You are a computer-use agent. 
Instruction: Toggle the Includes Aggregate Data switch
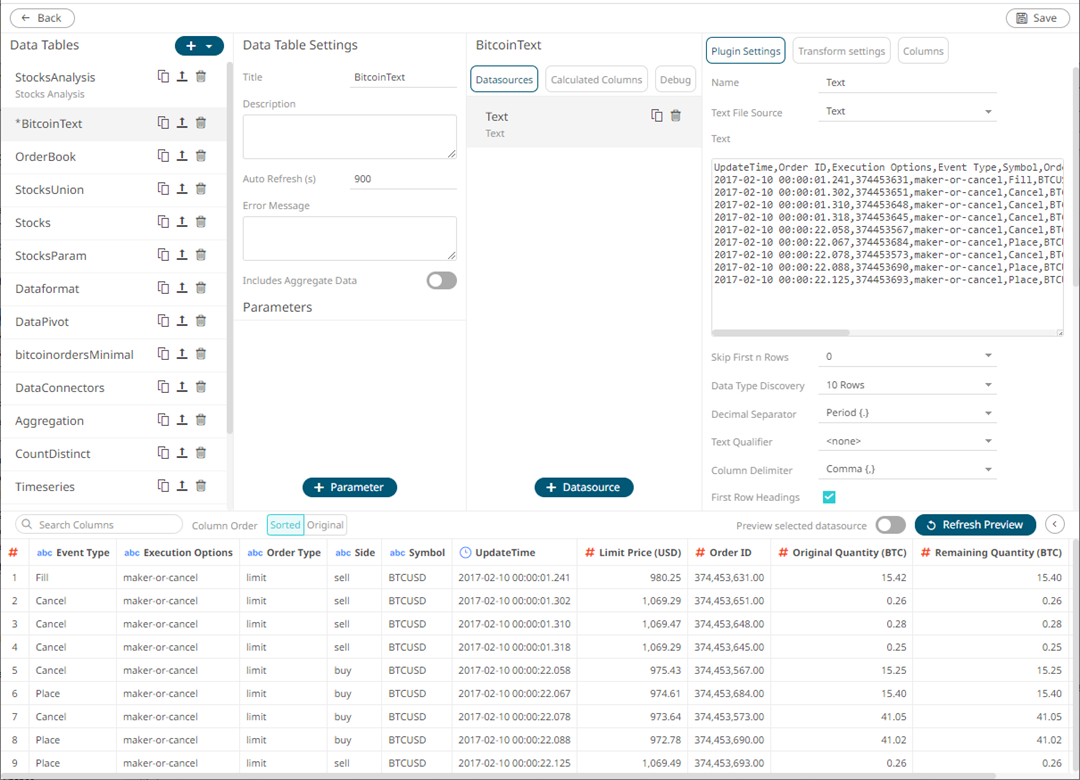click(x=441, y=281)
